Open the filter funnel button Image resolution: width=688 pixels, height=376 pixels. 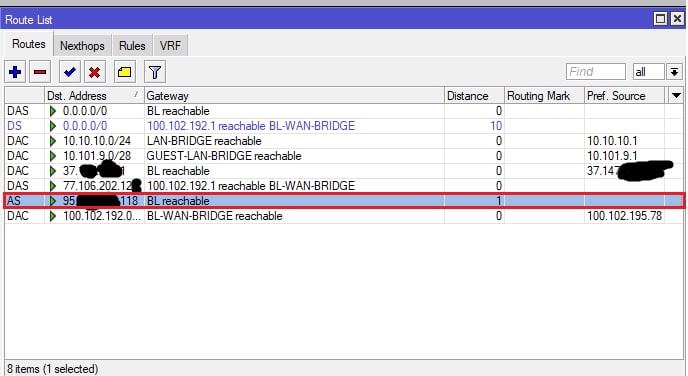pyautogui.click(x=154, y=72)
